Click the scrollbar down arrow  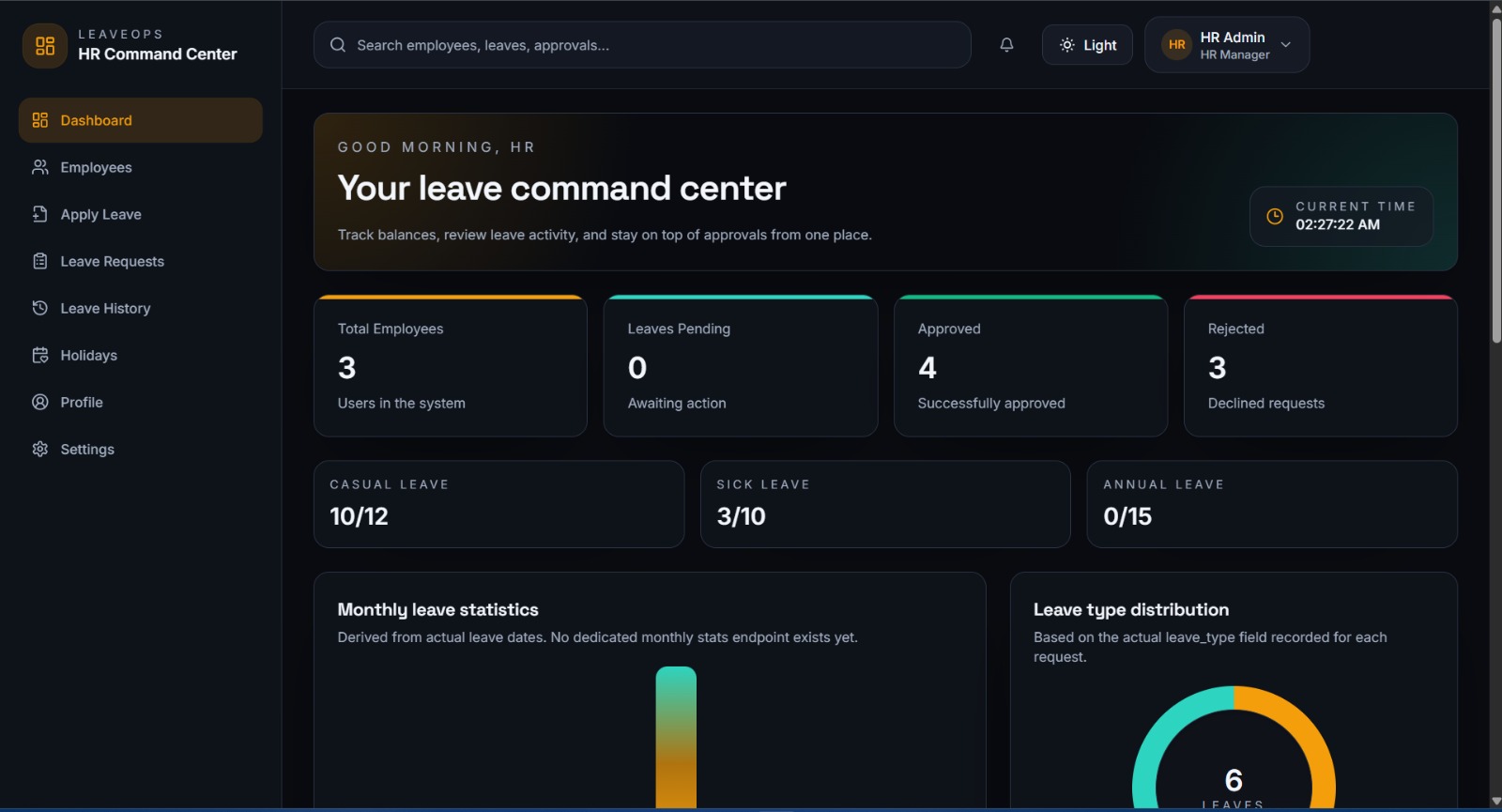pos(1495,801)
